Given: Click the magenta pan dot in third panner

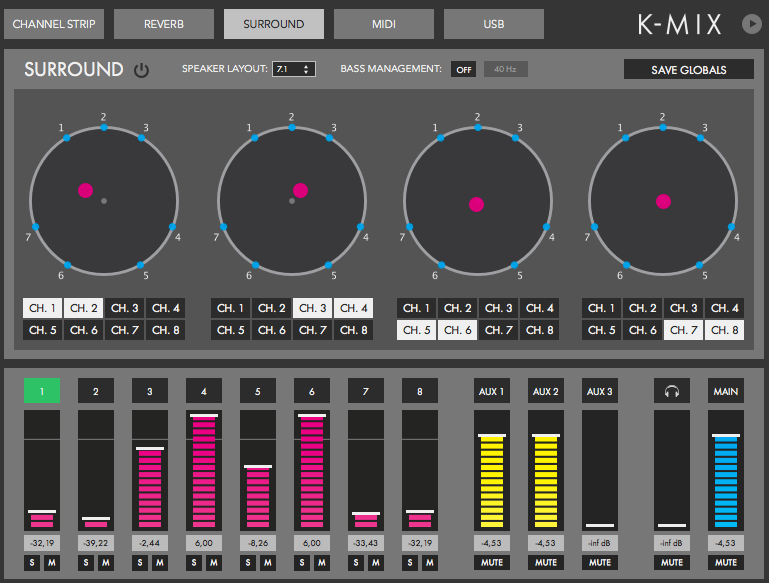Looking at the screenshot, I should click(476, 204).
